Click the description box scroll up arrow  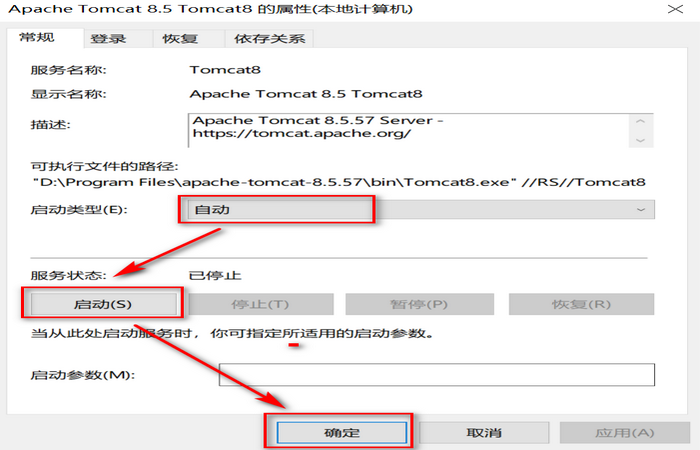pos(641,121)
